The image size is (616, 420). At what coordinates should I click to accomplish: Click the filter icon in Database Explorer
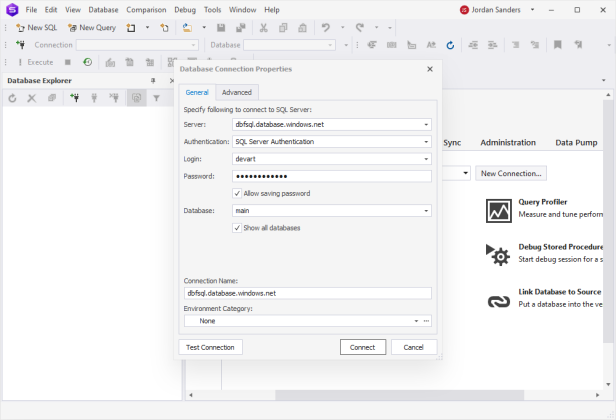(156, 98)
